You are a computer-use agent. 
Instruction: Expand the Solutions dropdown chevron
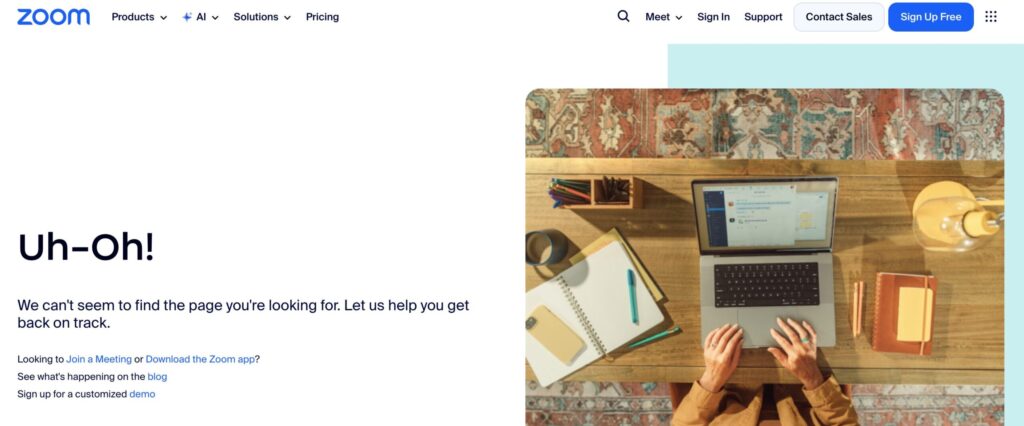[x=287, y=18]
